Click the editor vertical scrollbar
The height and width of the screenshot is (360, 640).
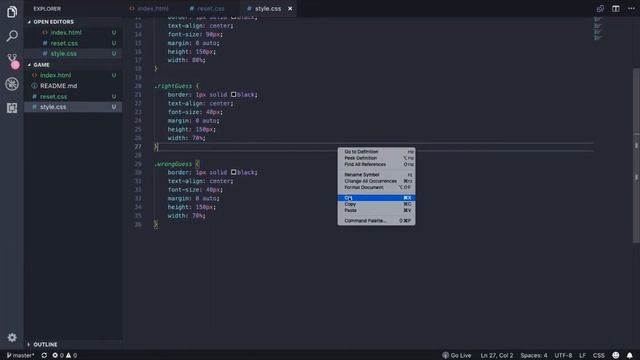(x=636, y=155)
